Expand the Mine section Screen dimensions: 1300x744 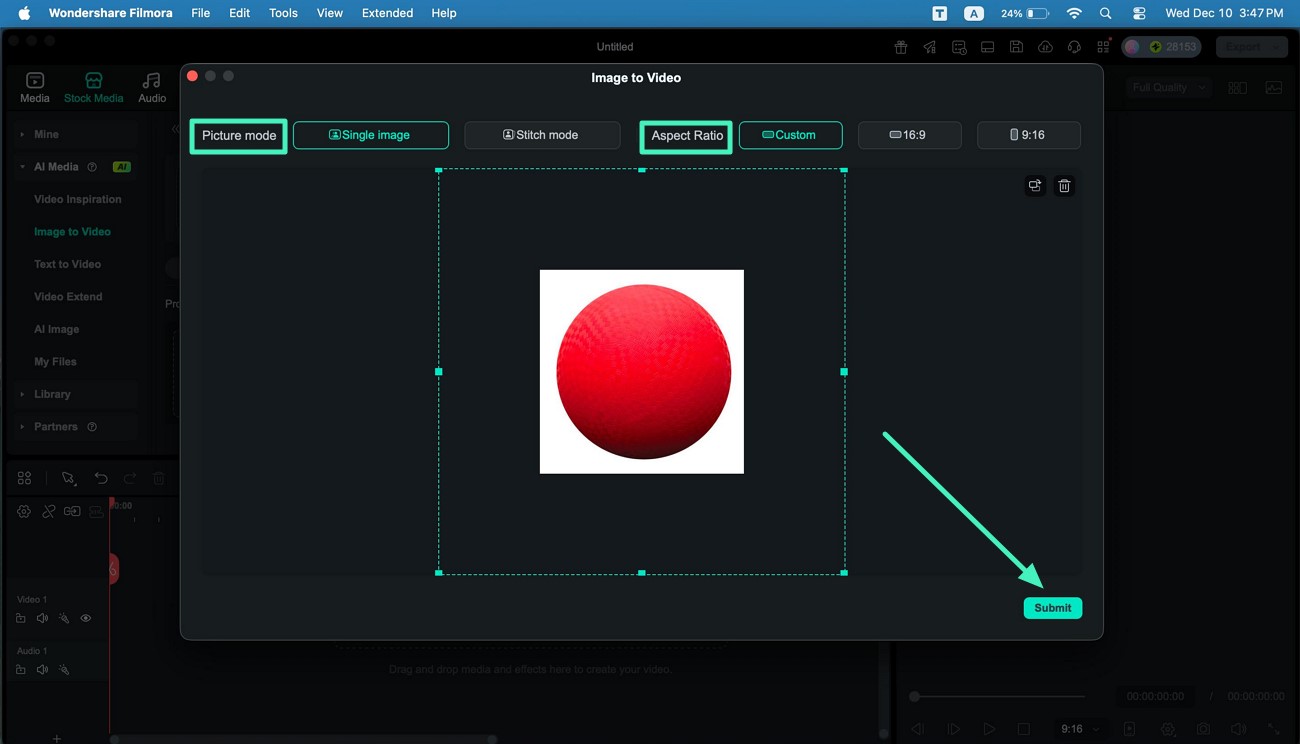pos(22,134)
